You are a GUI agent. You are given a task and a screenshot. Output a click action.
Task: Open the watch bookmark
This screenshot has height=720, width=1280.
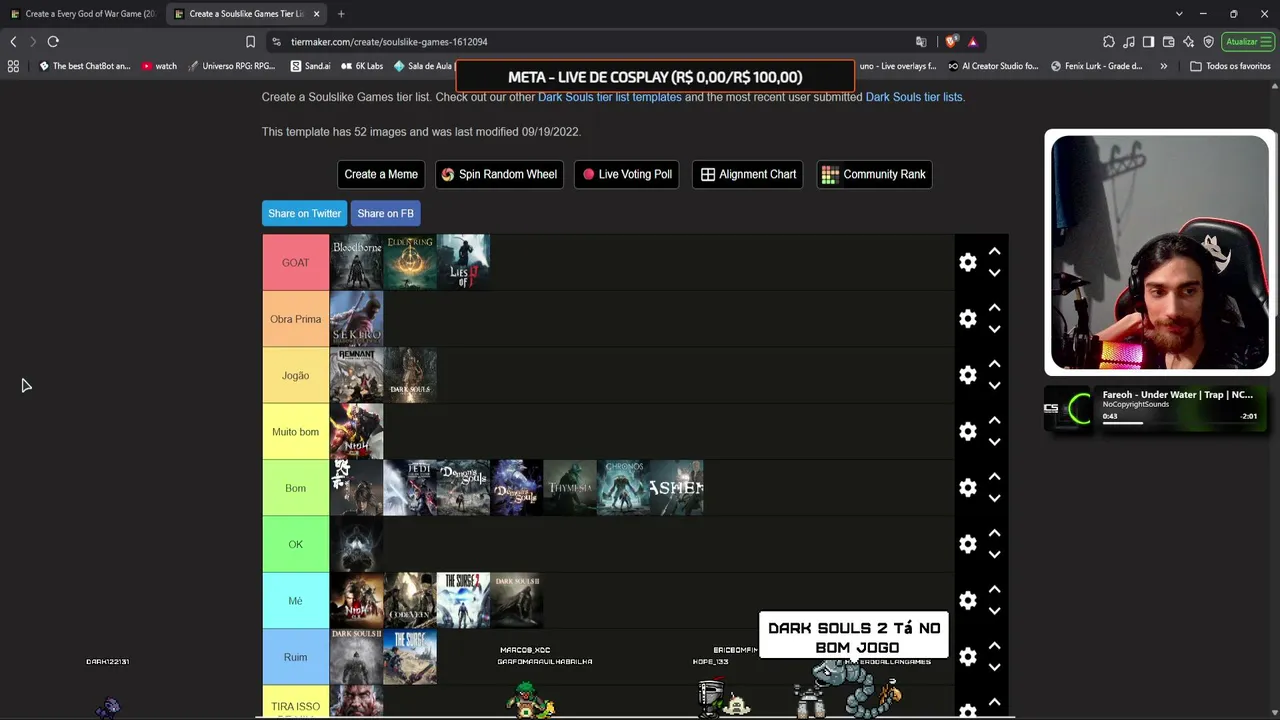[x=160, y=66]
